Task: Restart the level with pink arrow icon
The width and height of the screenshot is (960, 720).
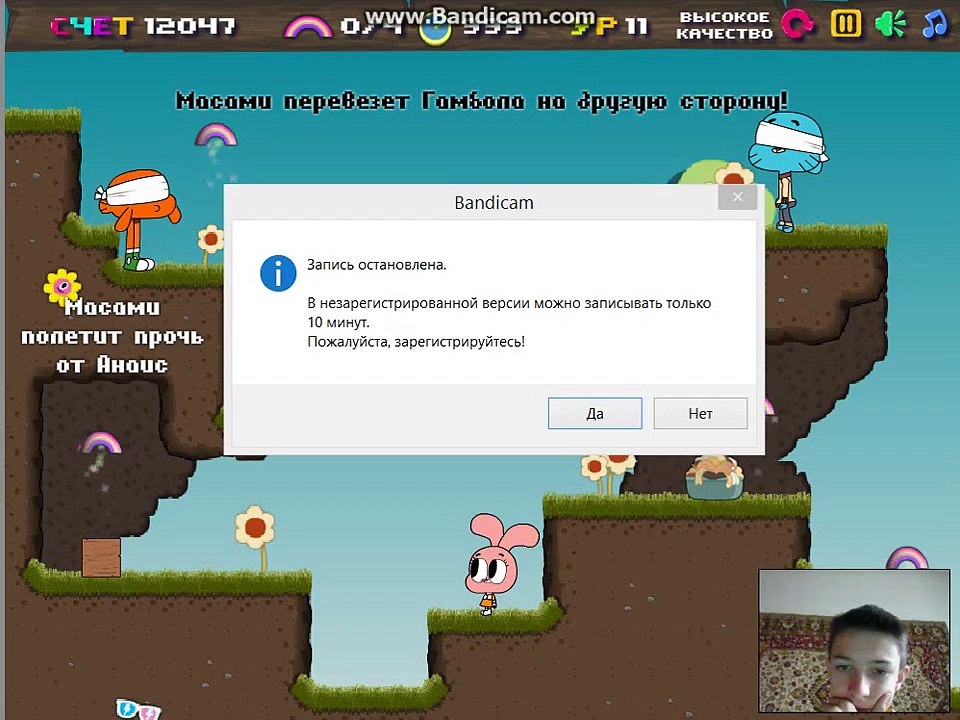Action: tap(798, 24)
